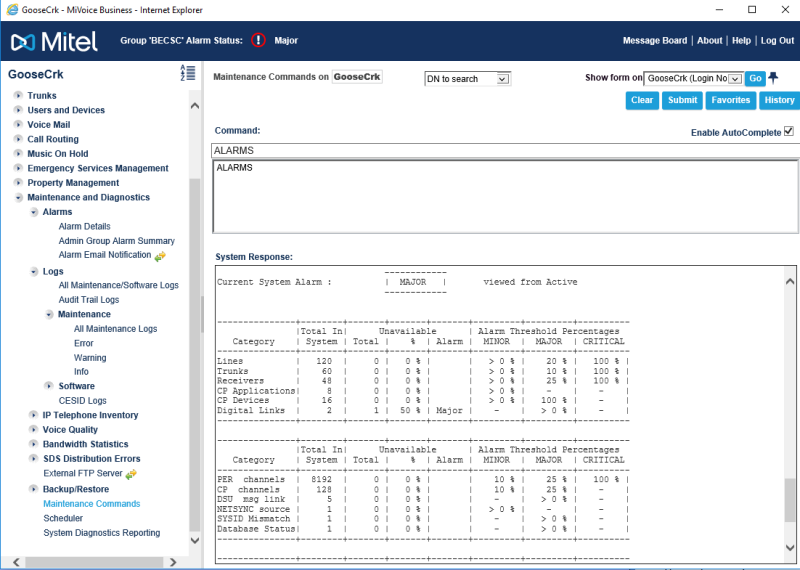Click navigation horizontal scroll left arrow

coord(16,562)
